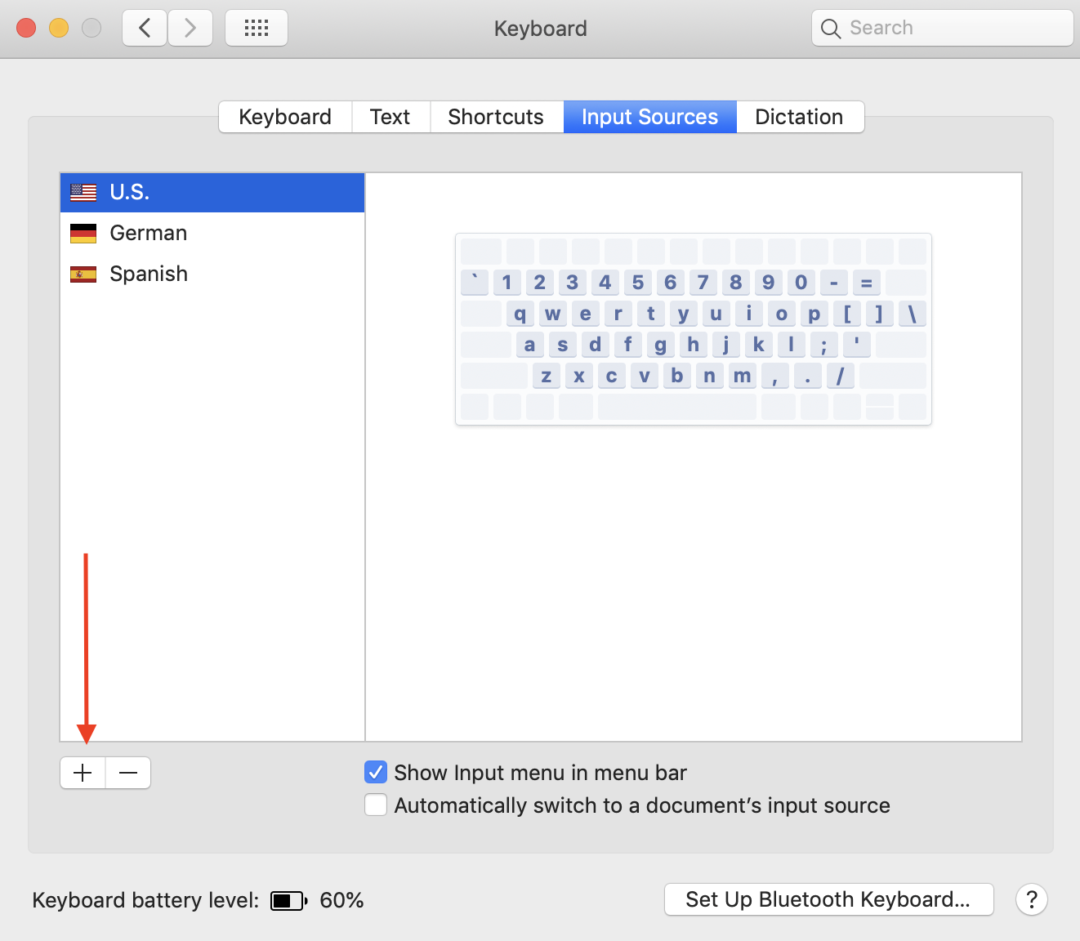This screenshot has width=1080, height=941.
Task: Select U.S. input source in list
Action: click(211, 192)
